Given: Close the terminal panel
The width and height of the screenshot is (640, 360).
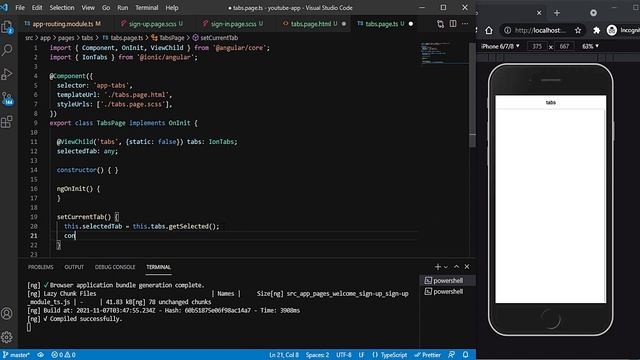Looking at the screenshot, I should [x=467, y=267].
